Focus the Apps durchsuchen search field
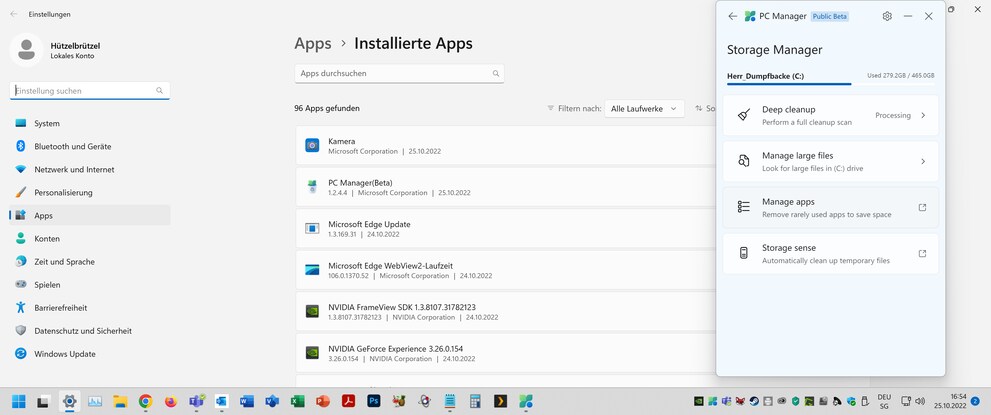 (399, 73)
